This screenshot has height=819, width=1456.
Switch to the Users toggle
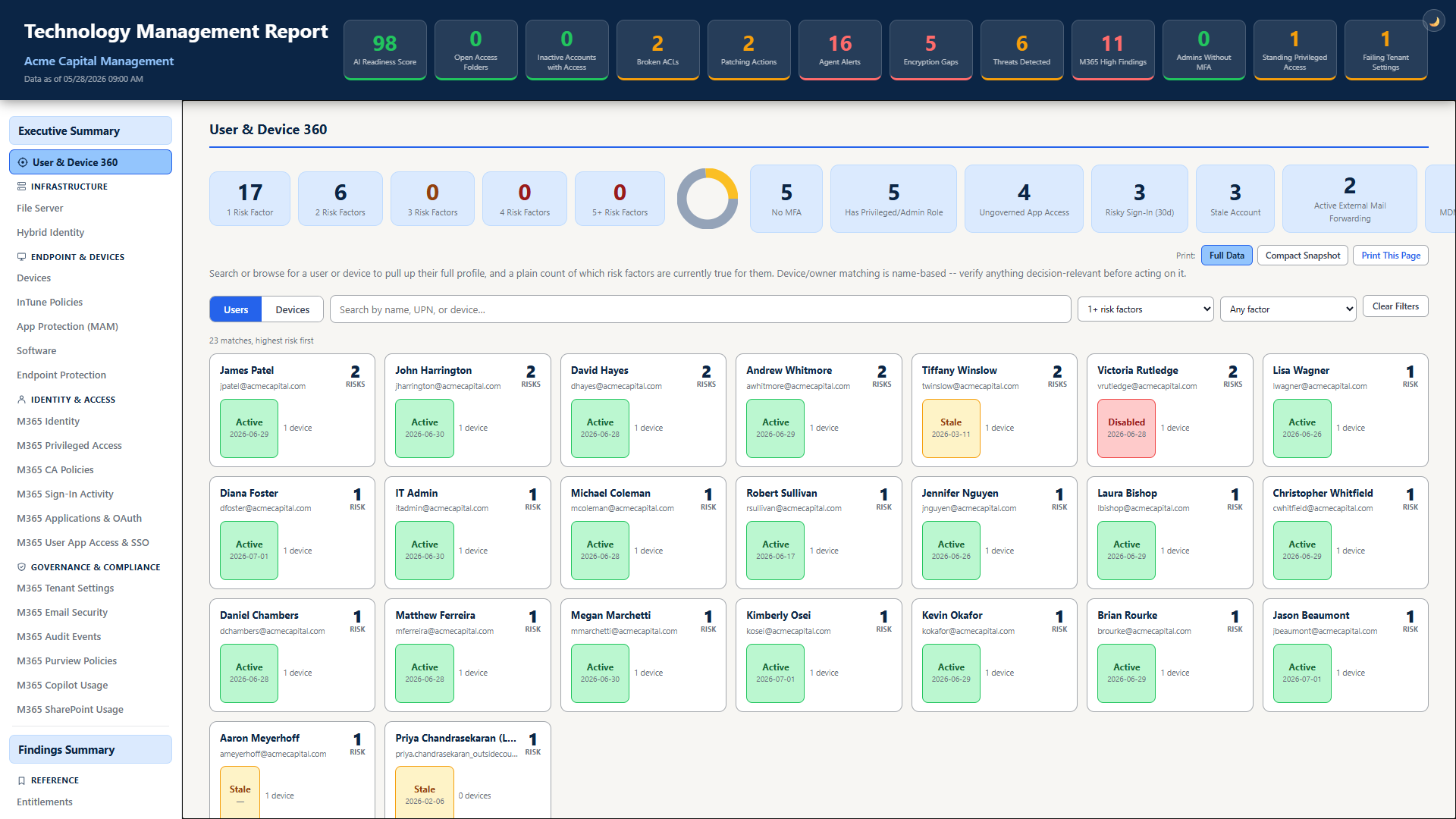tap(236, 309)
